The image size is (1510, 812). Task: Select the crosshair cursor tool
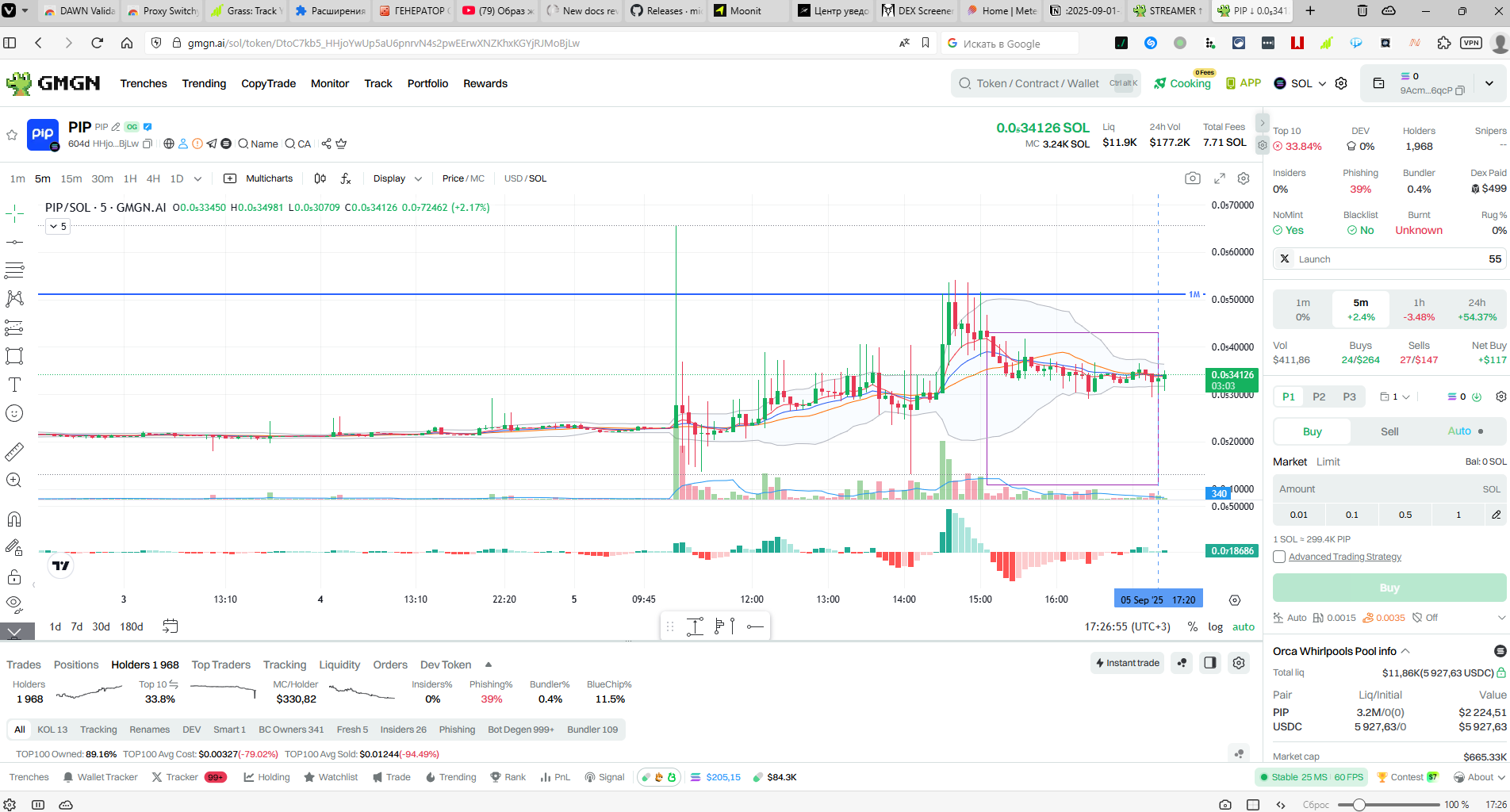[14, 213]
